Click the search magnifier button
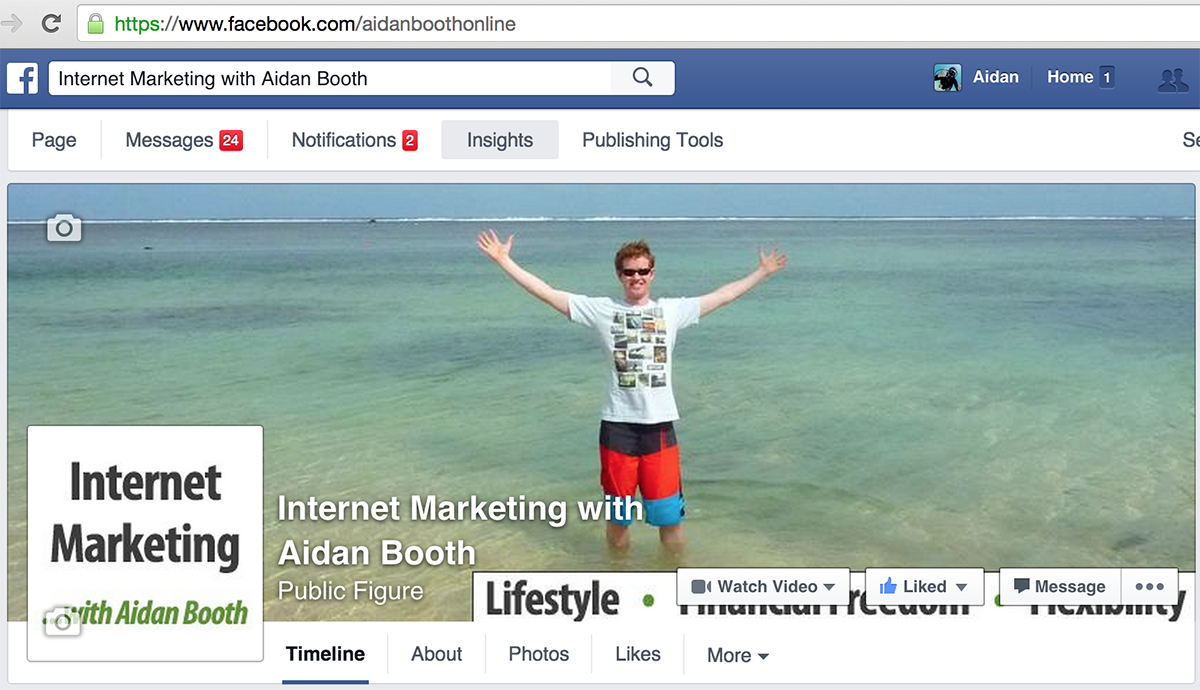1200x690 pixels. 643,78
